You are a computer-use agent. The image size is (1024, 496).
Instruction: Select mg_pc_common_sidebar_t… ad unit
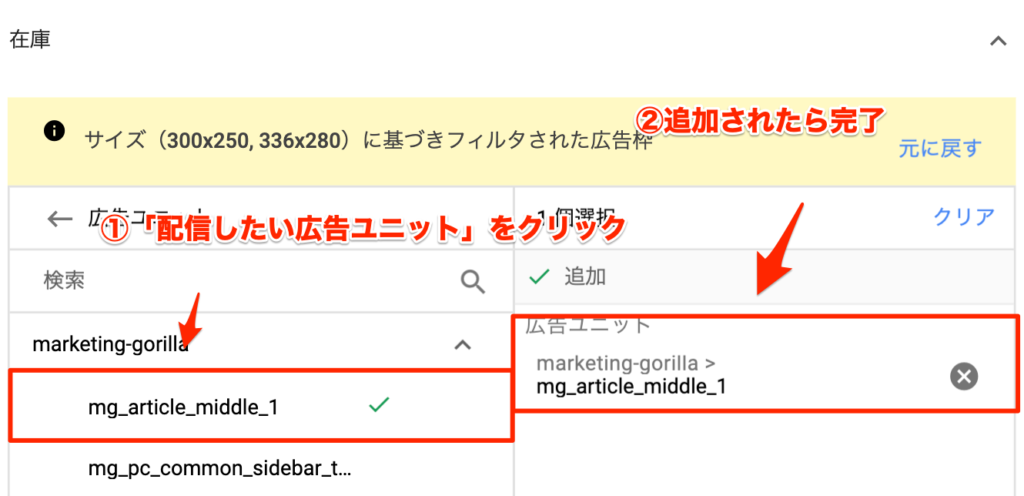[219, 468]
